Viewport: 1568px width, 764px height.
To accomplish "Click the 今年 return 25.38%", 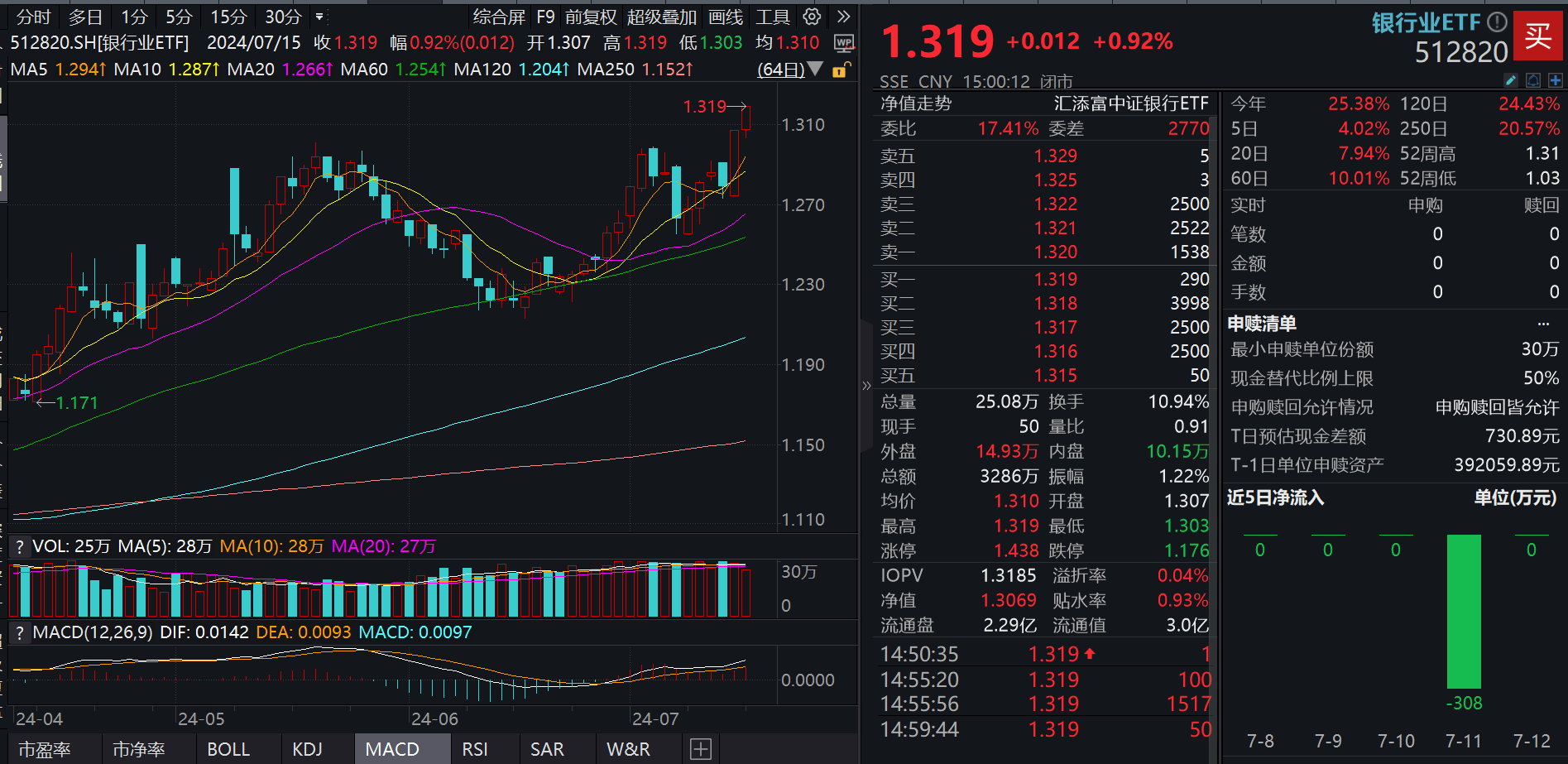I will coord(1359,103).
